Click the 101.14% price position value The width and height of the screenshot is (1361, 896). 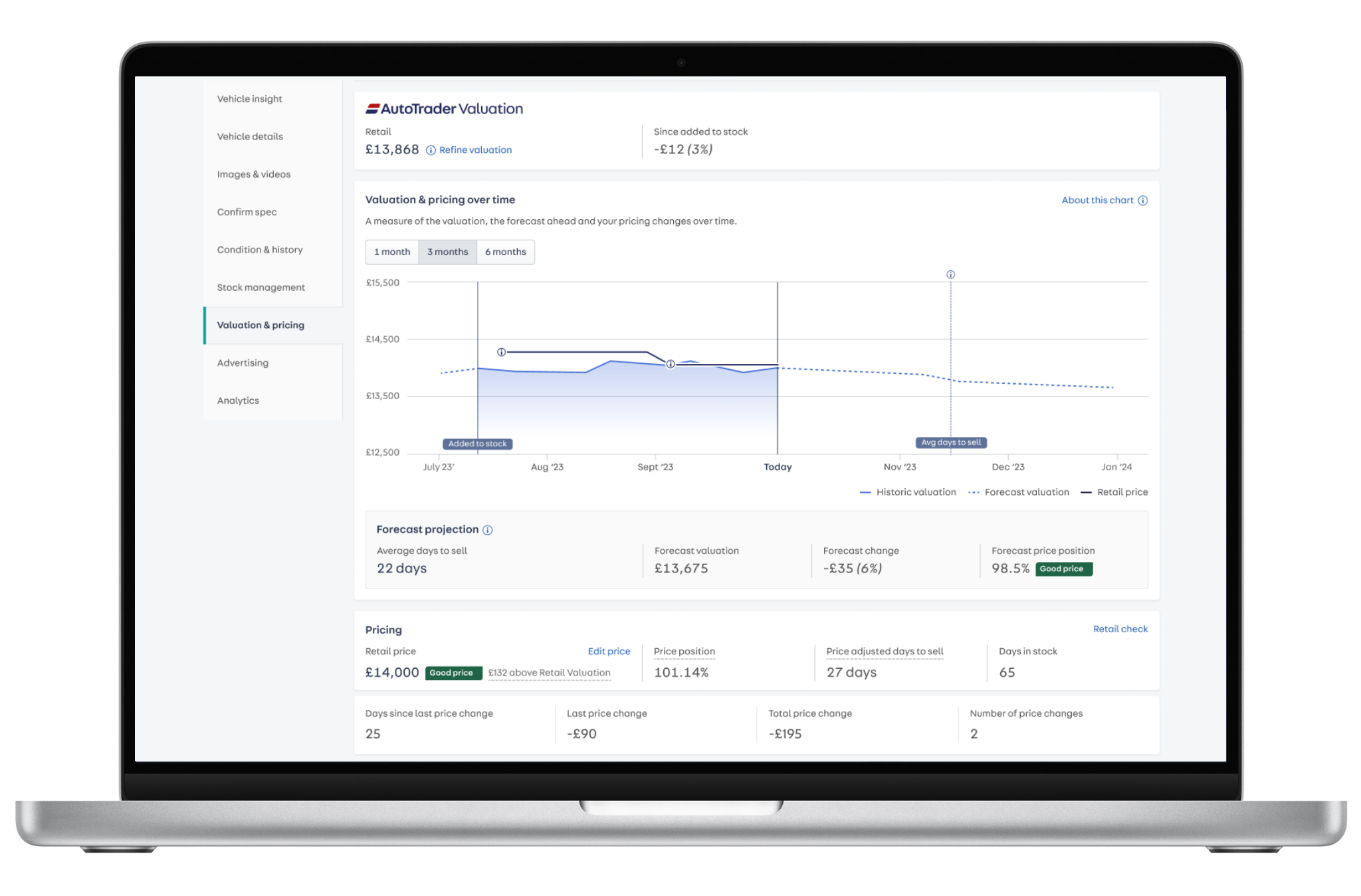click(681, 673)
